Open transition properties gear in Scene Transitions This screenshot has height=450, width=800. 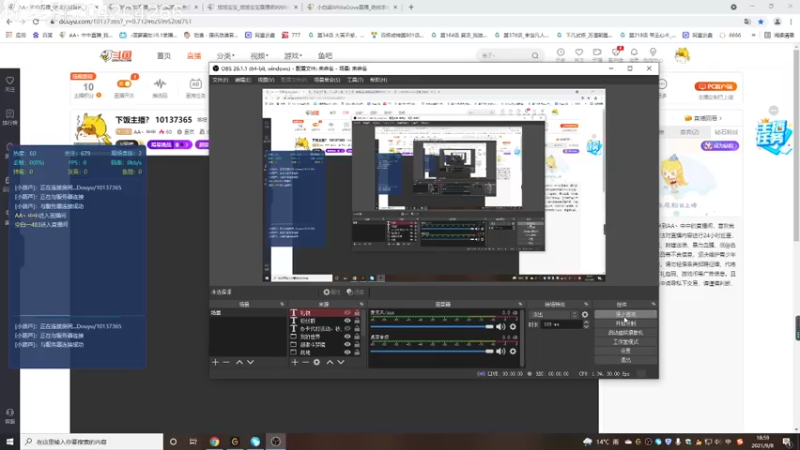(585, 314)
